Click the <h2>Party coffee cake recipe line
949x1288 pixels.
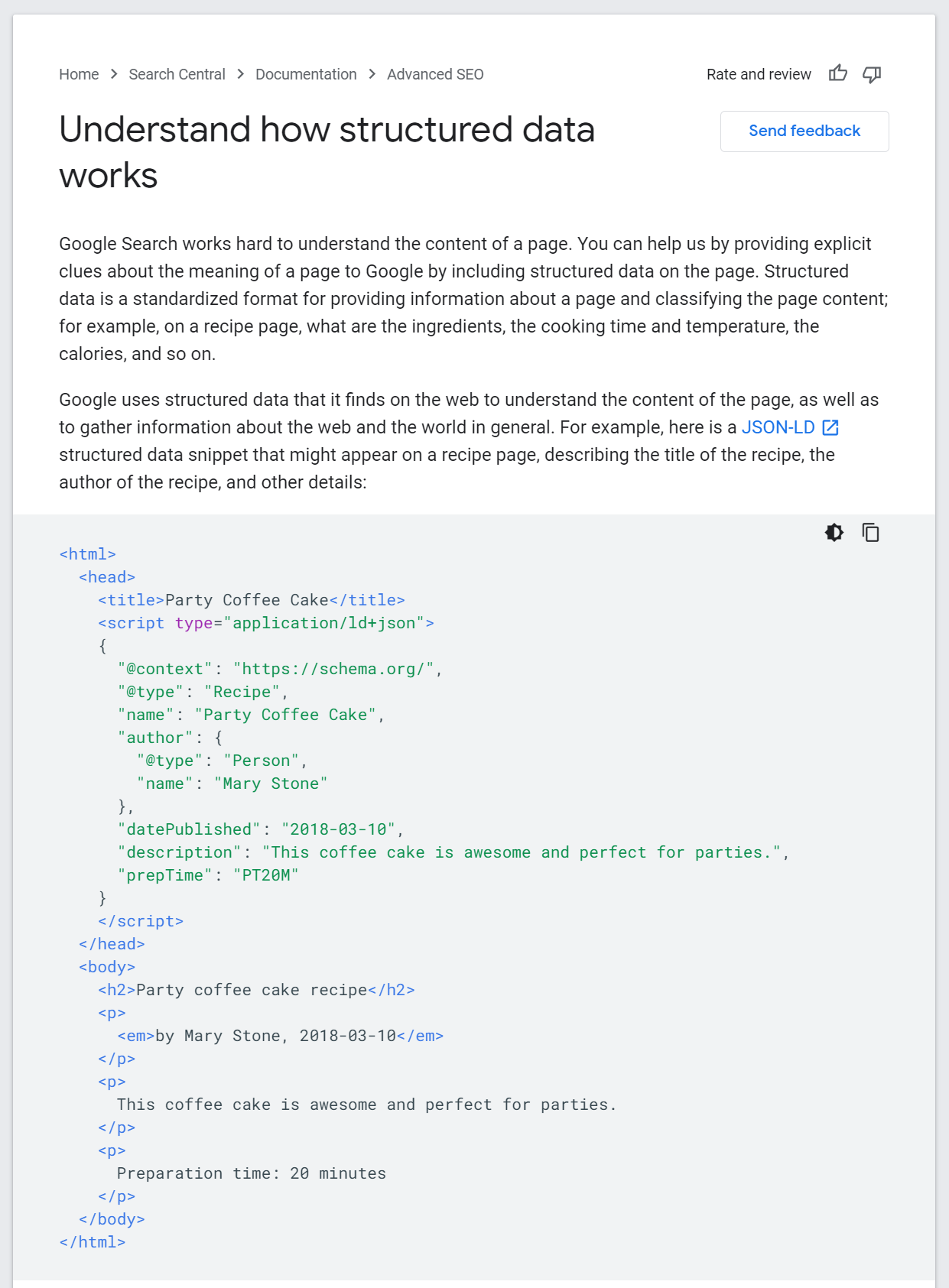coord(256,990)
